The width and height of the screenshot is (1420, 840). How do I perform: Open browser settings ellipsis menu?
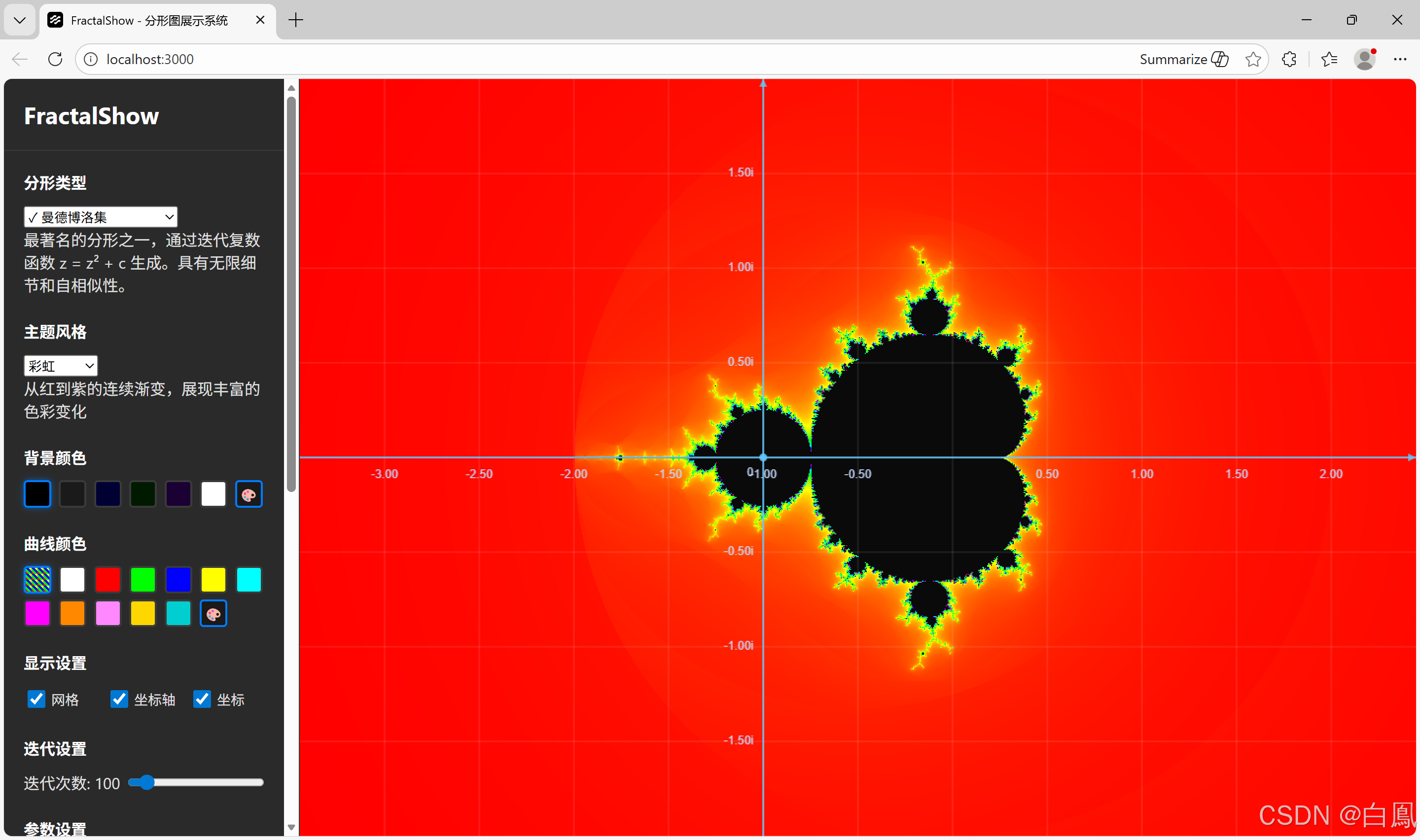pyautogui.click(x=1400, y=59)
